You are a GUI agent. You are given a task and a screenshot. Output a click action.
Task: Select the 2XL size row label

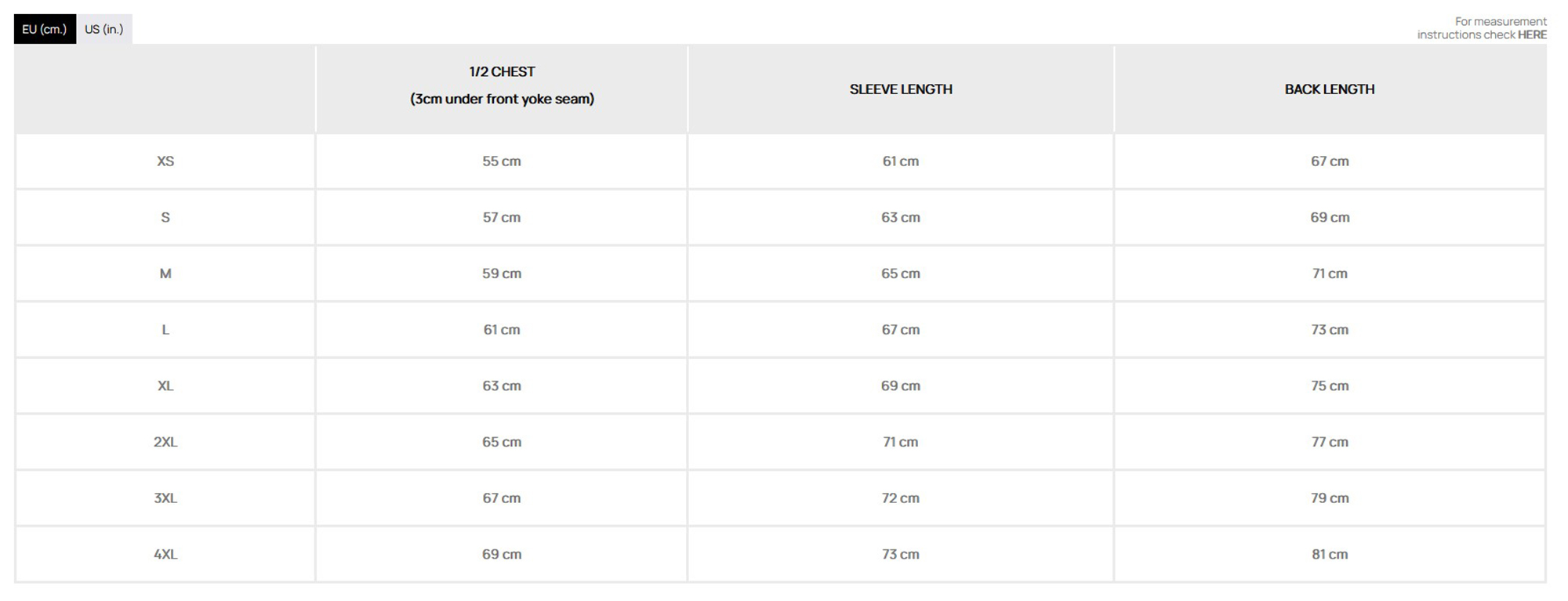coord(165,442)
